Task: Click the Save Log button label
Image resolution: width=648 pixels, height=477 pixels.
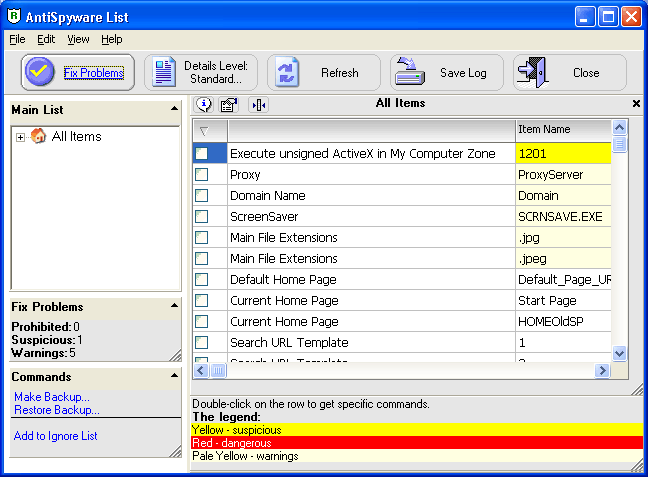Action: click(x=463, y=73)
